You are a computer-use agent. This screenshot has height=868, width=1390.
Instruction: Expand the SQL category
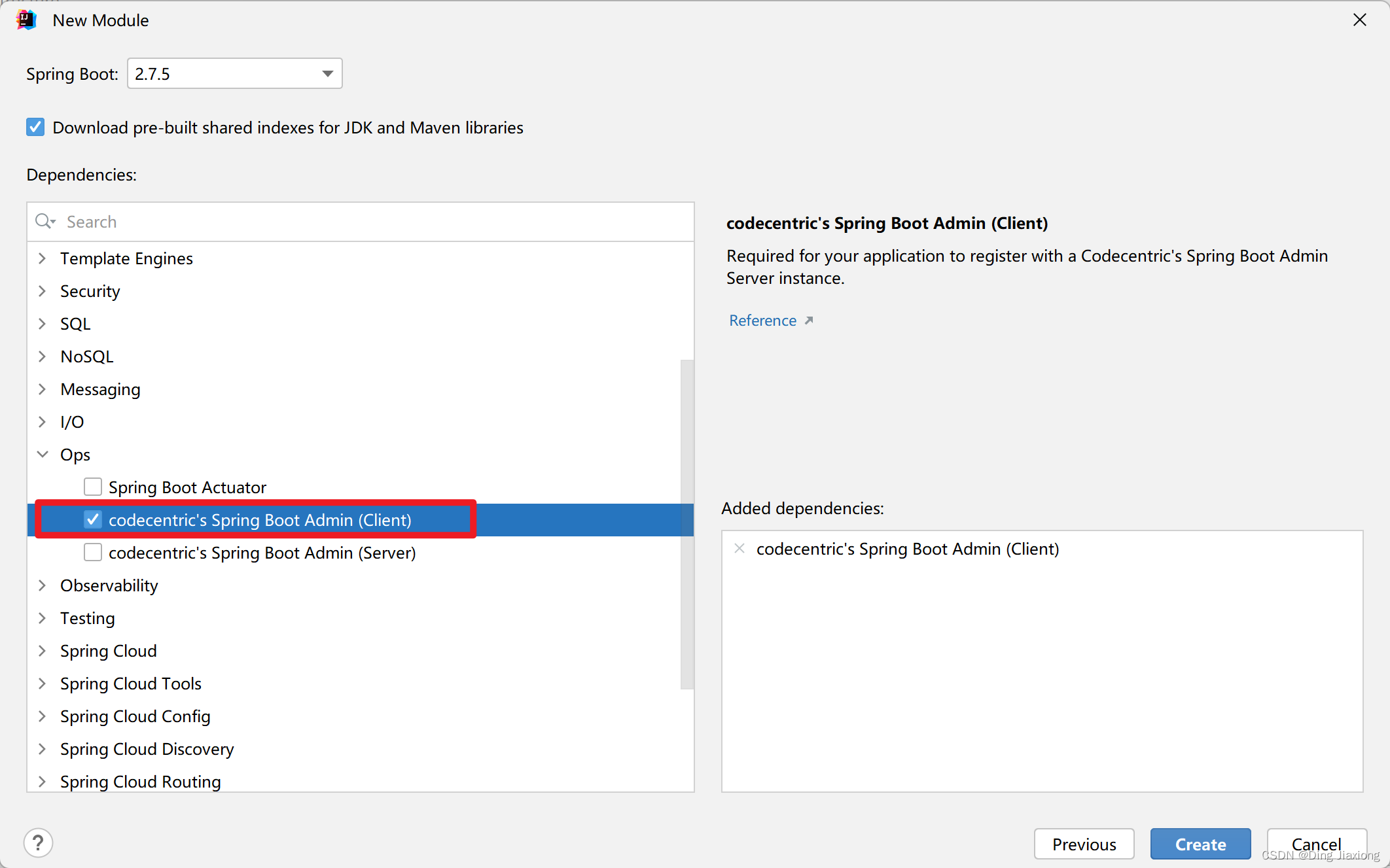[x=43, y=324]
